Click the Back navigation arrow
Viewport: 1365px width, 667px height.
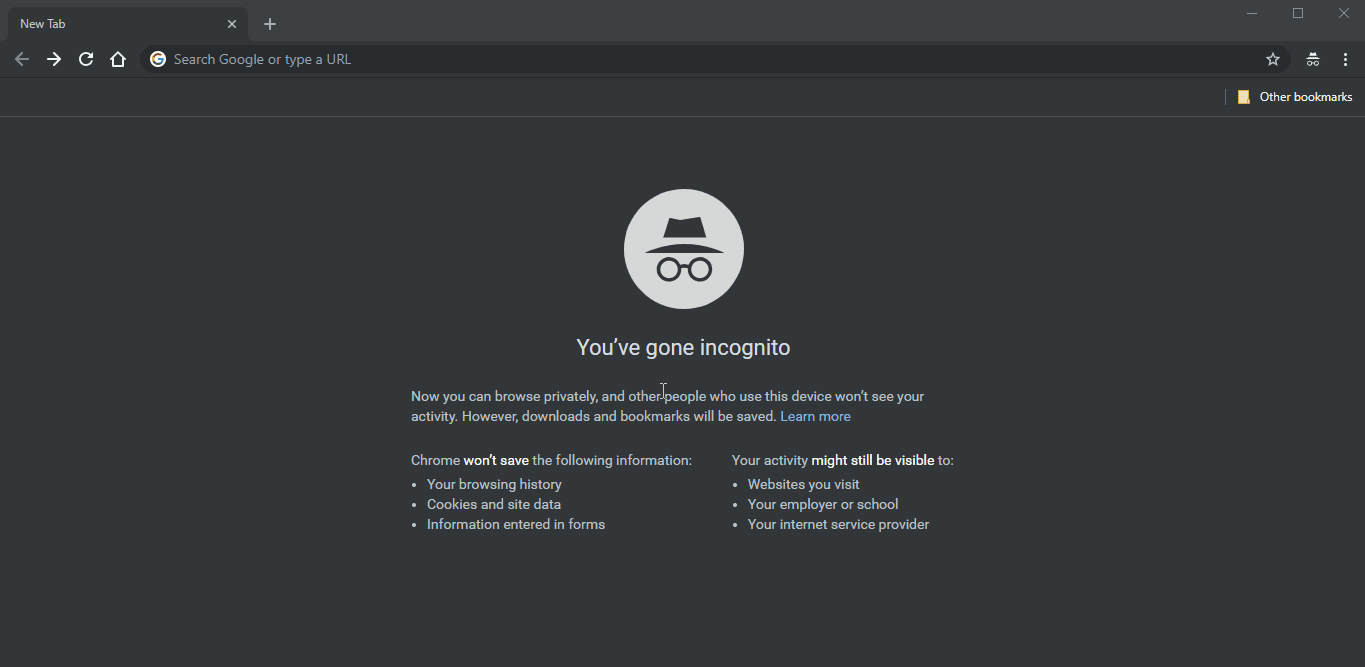tap(22, 59)
